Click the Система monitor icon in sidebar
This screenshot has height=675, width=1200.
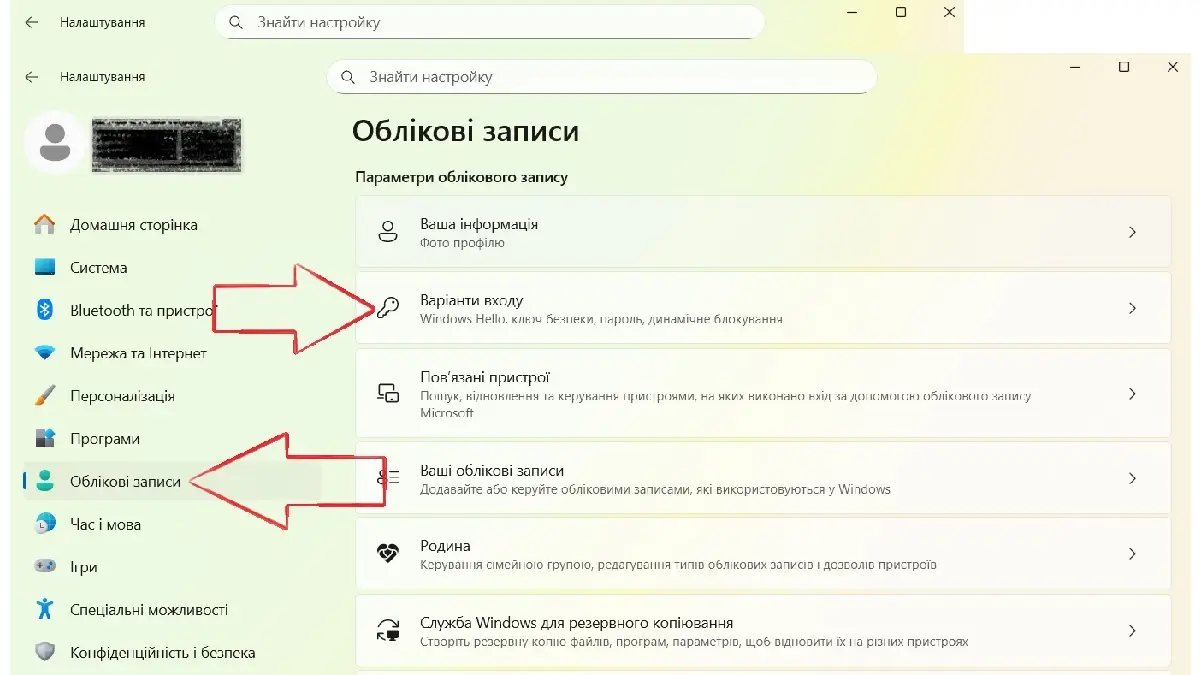coord(45,268)
